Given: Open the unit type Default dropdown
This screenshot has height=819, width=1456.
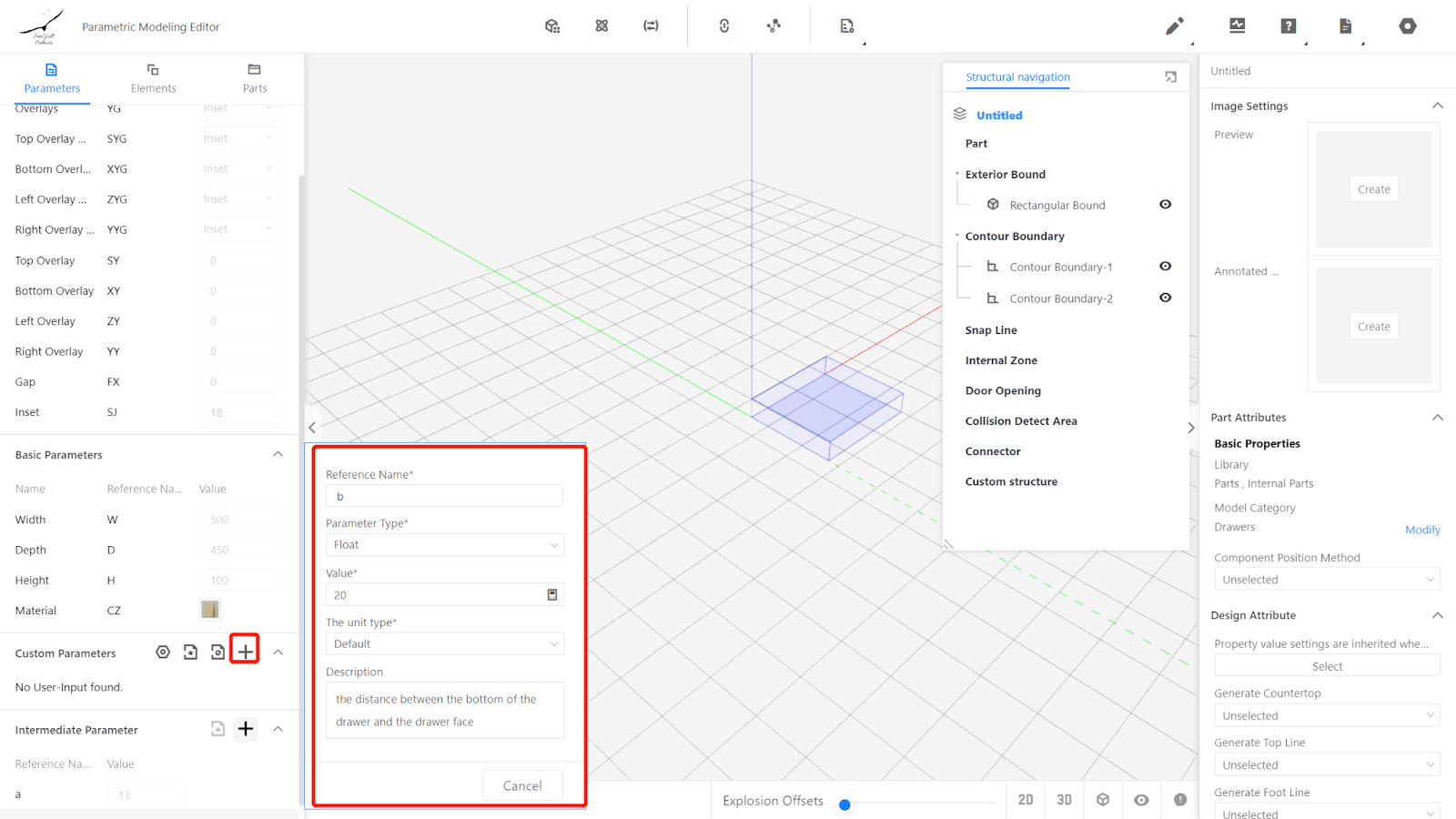Looking at the screenshot, I should 444,644.
